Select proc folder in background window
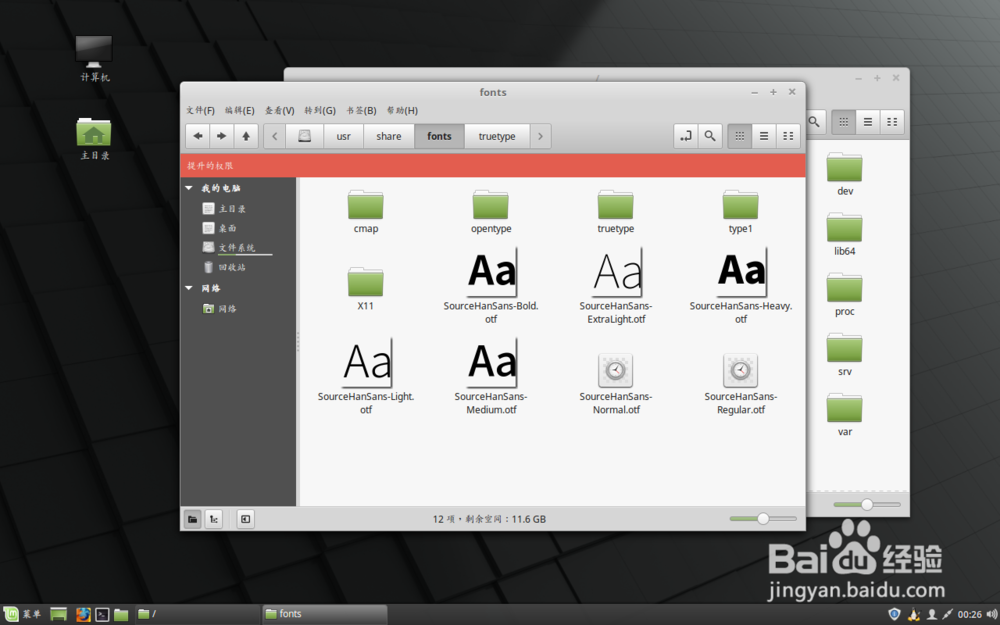The image size is (1000, 625). click(x=845, y=295)
